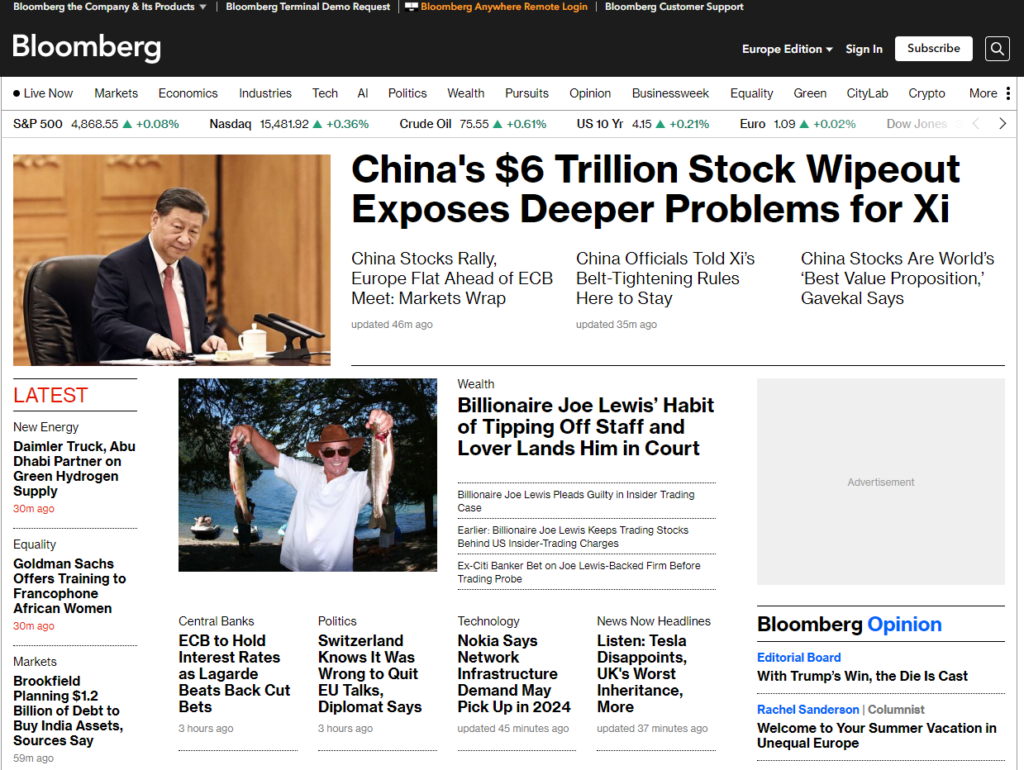Screen dimensions: 1024x770
Task: Open the CityLab section
Action: coord(867,93)
